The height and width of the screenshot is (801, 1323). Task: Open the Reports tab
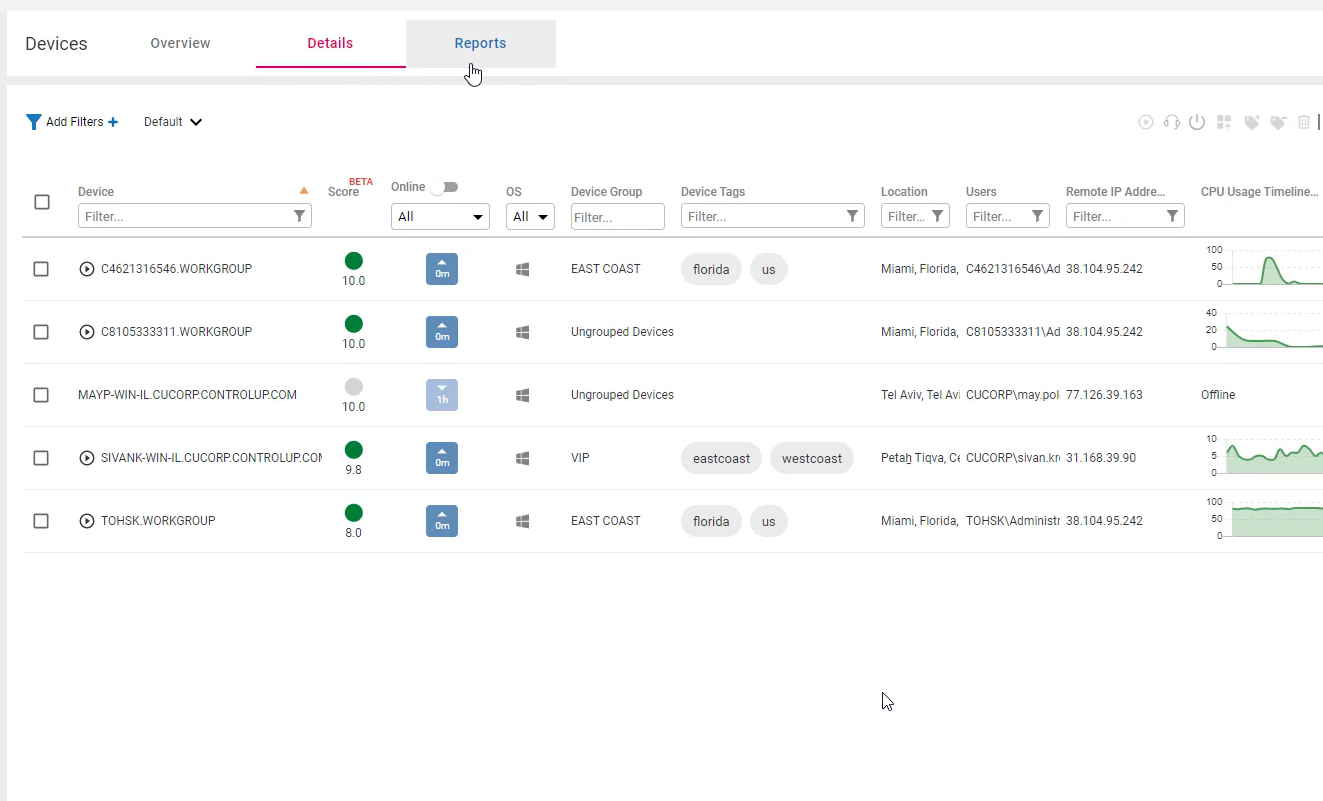[x=480, y=43]
